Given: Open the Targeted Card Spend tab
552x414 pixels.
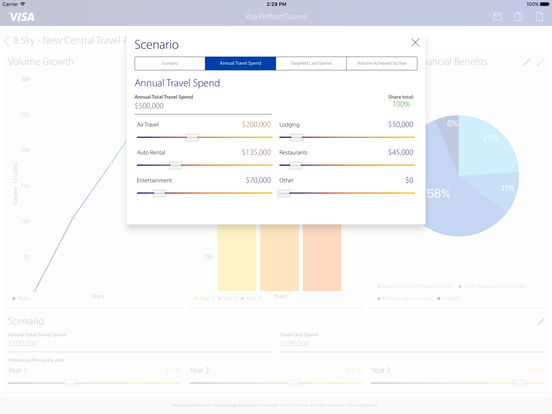Looking at the screenshot, I should point(311,63).
